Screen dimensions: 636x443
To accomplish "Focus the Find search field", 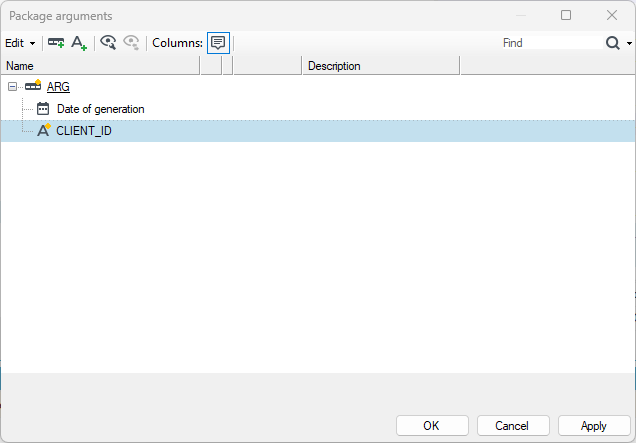I will (552, 43).
